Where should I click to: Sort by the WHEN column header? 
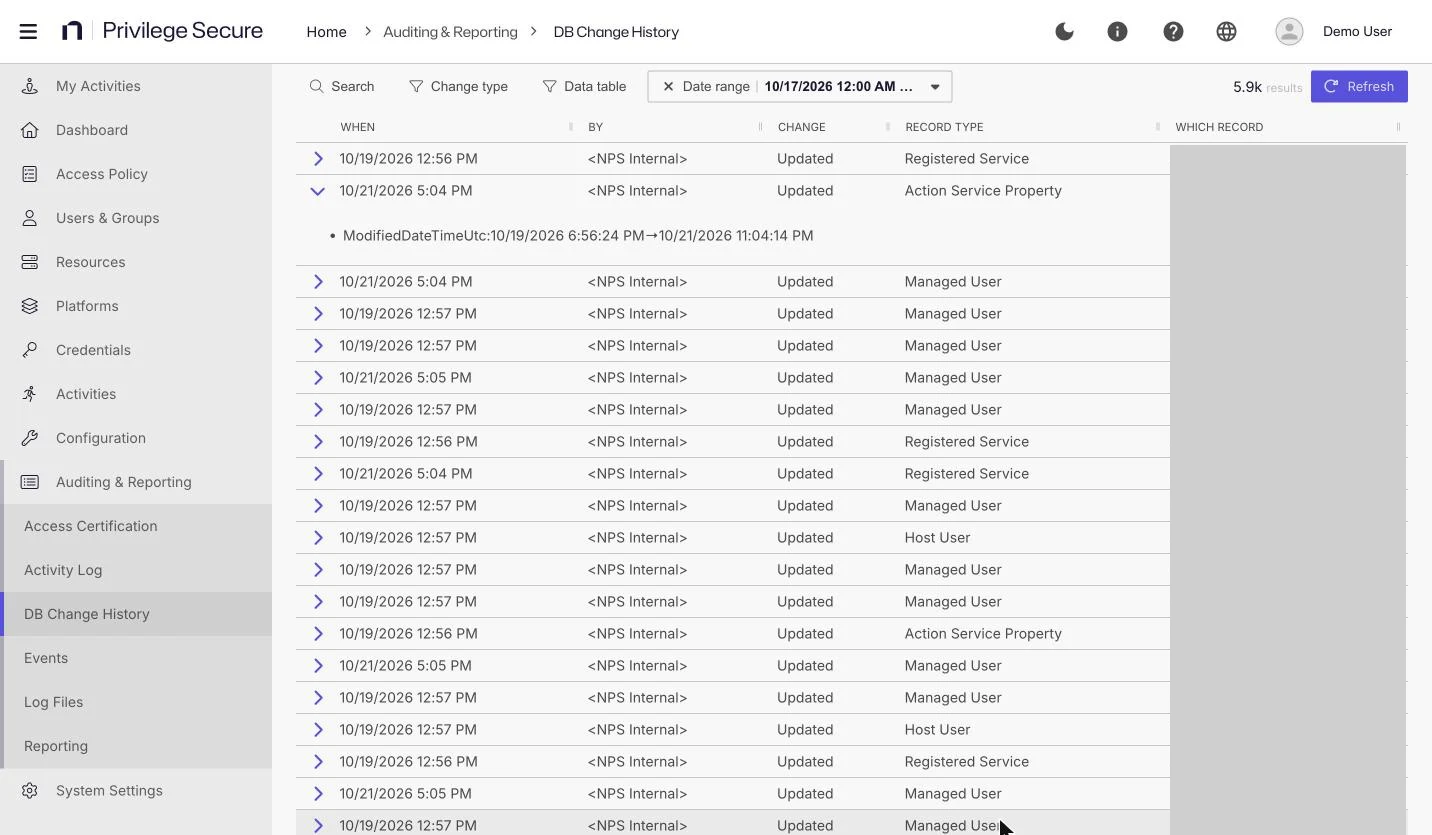pyautogui.click(x=357, y=127)
